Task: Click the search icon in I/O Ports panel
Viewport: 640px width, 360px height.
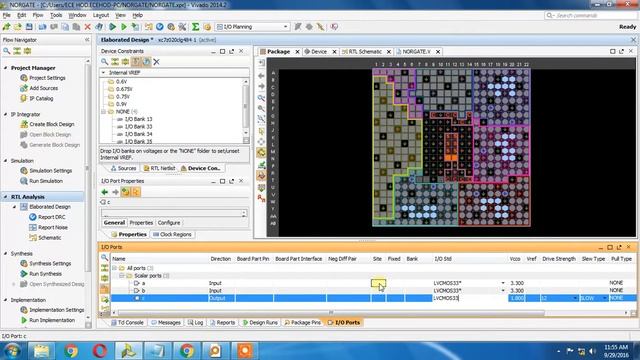Action: (x=104, y=258)
